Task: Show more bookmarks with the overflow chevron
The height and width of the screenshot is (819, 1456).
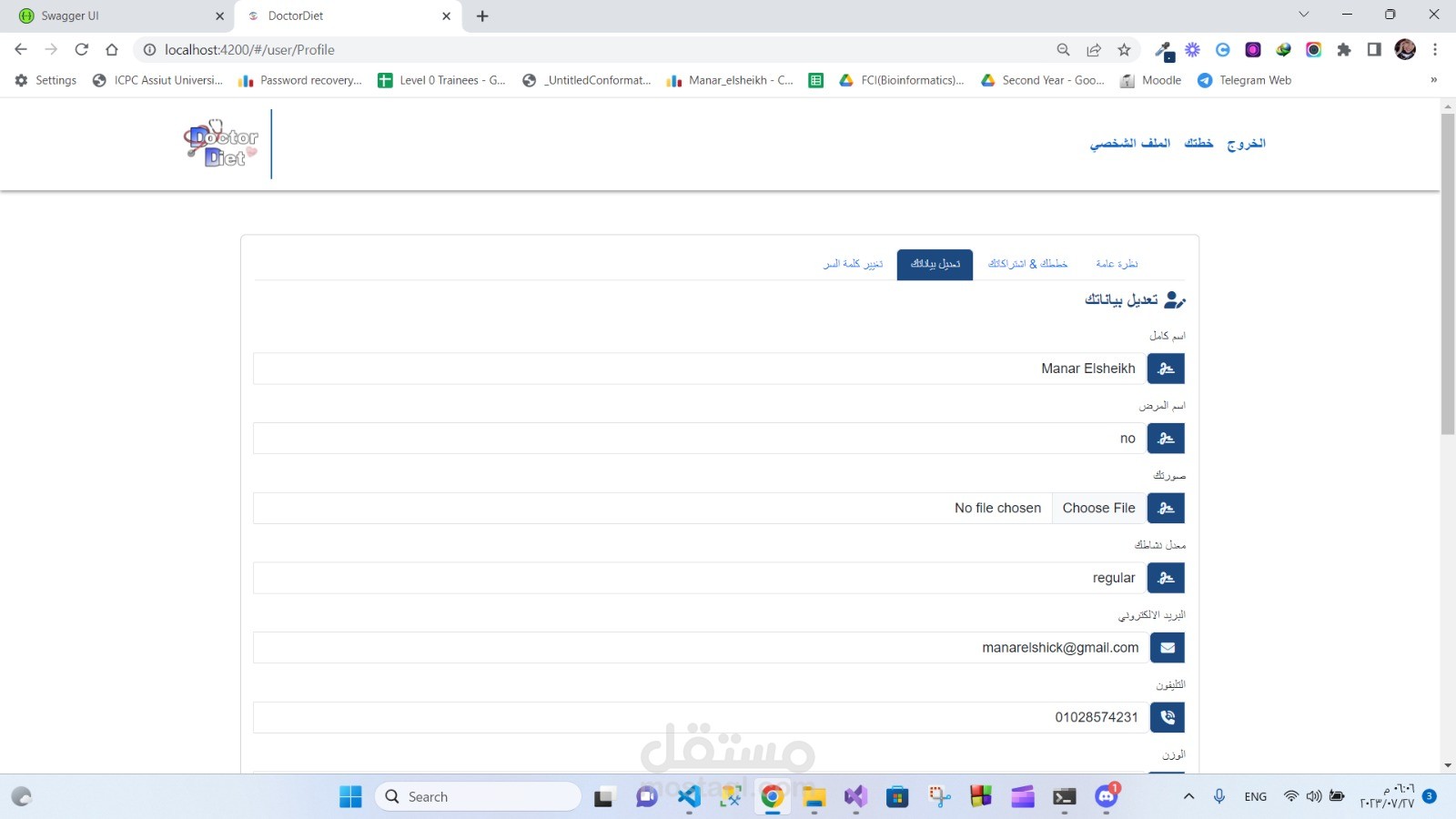Action: [x=1433, y=80]
